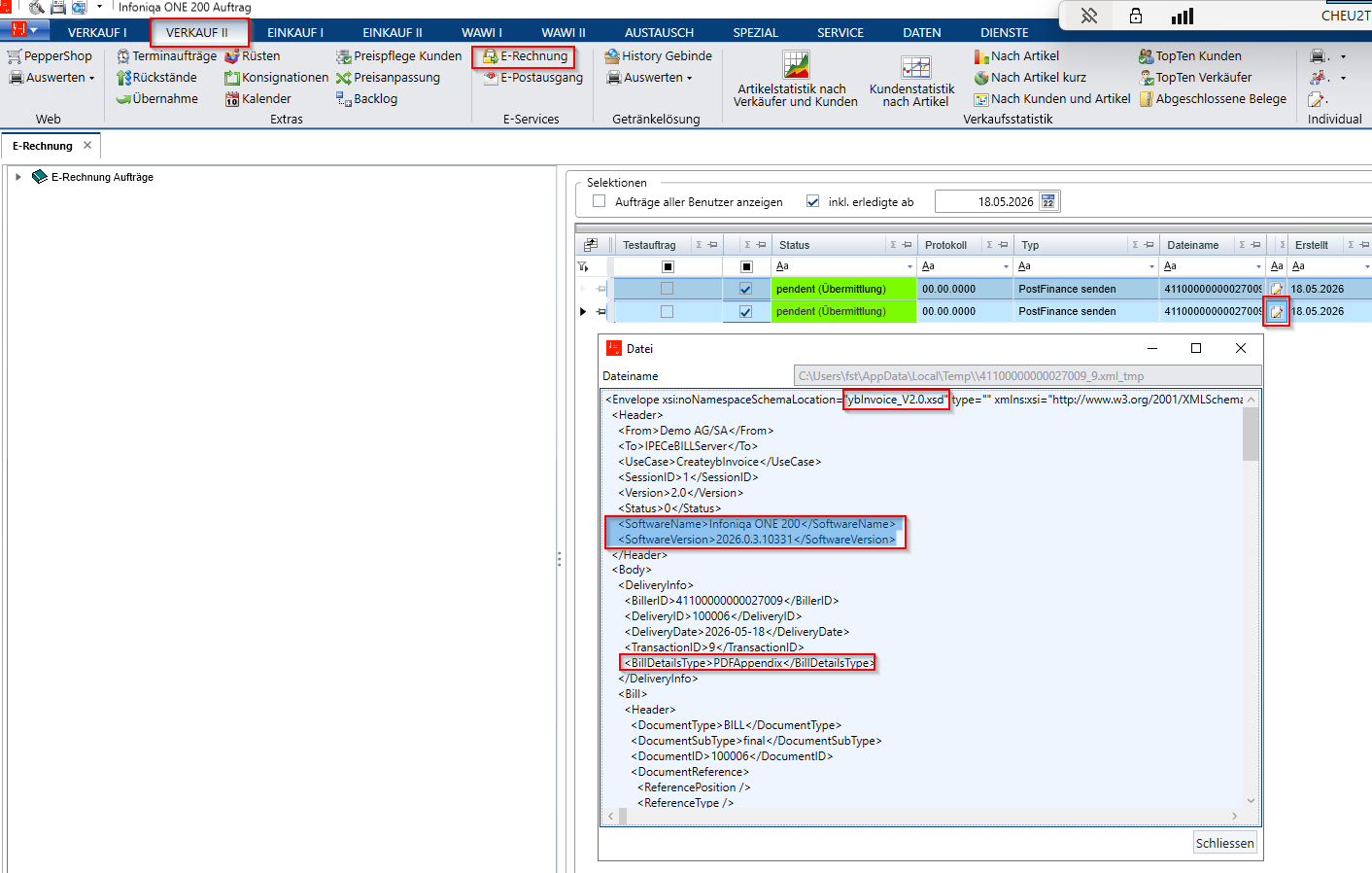Click the Backlog button in Extras

pos(366,99)
